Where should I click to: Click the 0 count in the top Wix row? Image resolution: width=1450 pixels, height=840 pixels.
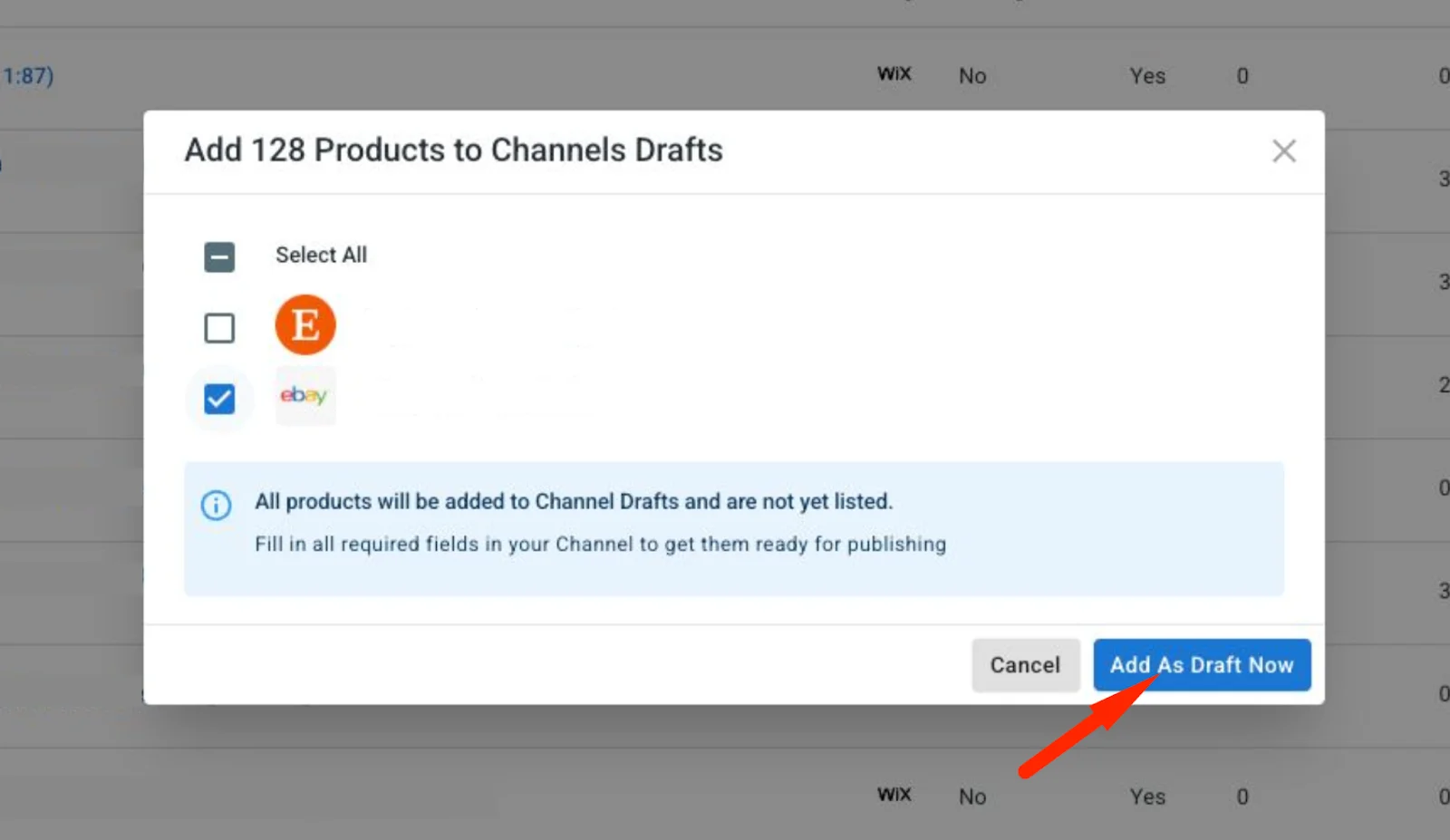(x=1242, y=75)
